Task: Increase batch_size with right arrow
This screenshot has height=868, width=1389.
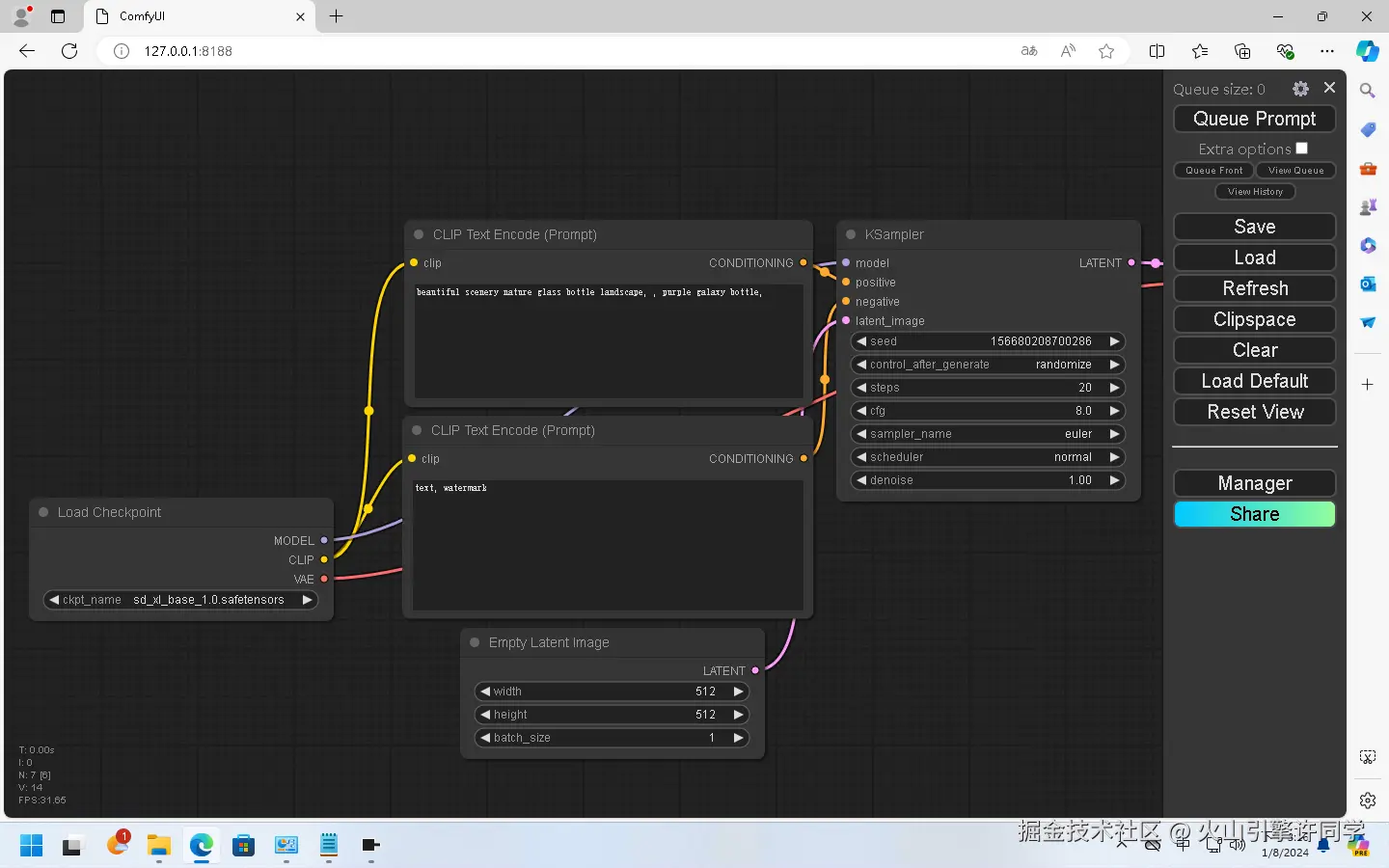Action: [738, 738]
